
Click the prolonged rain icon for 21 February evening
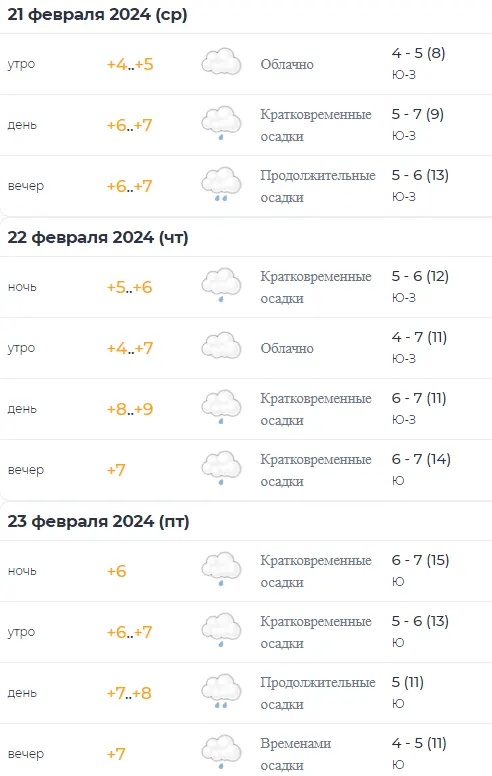(x=221, y=184)
